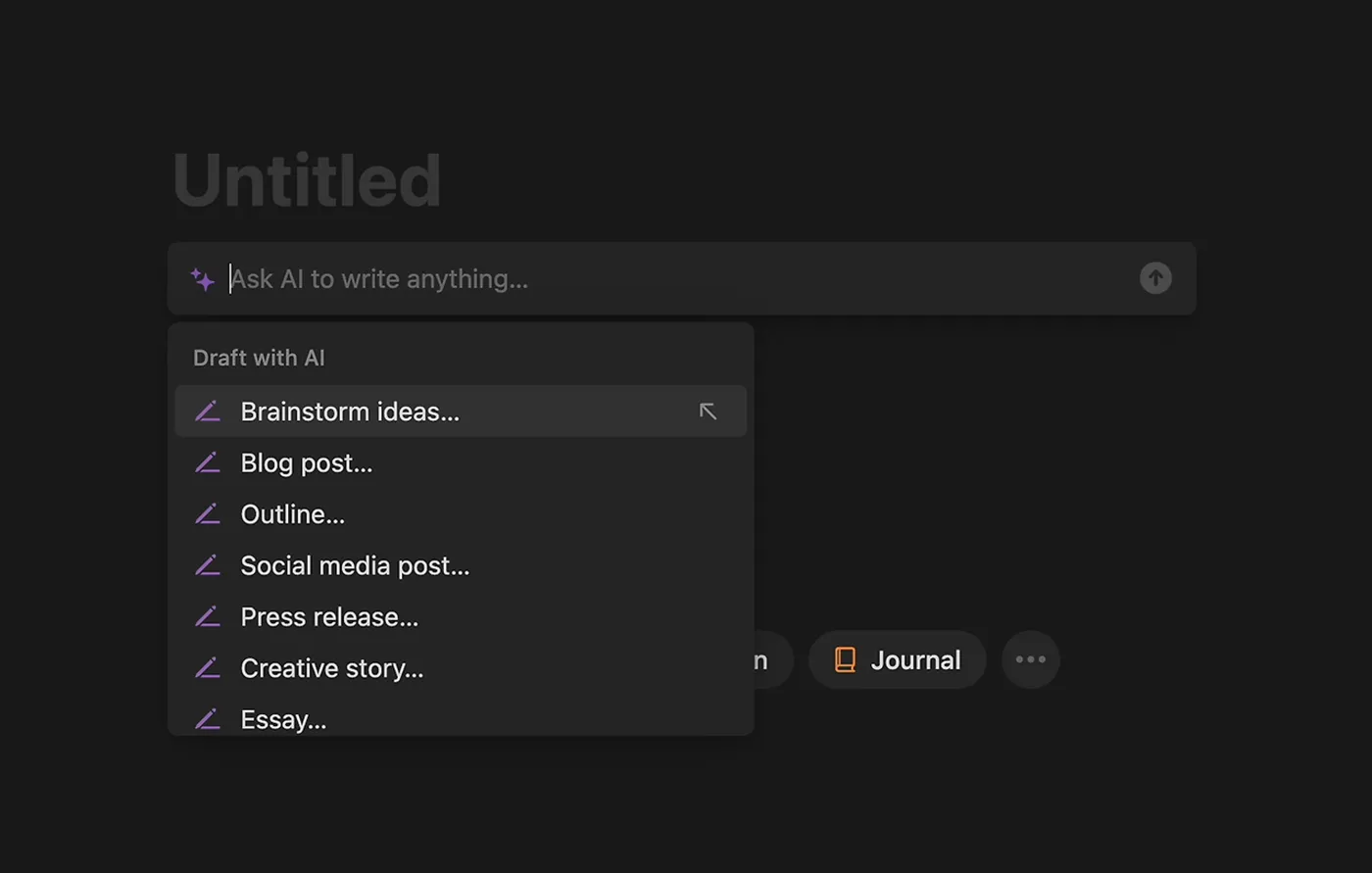The image size is (1372, 873).
Task: Select Social media post from the menu
Action: tap(355, 566)
